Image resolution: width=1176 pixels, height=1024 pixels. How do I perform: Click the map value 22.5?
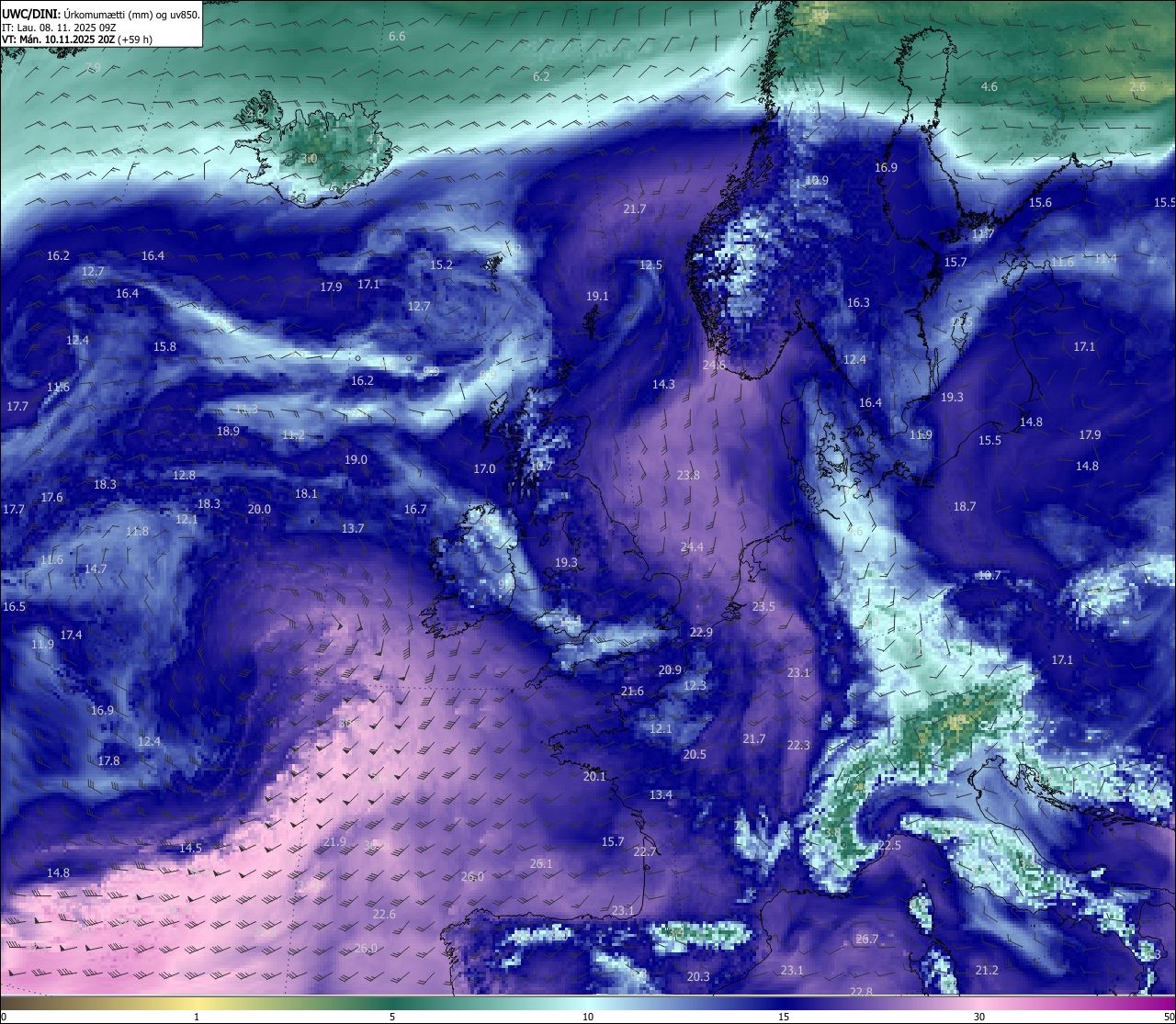(x=889, y=846)
